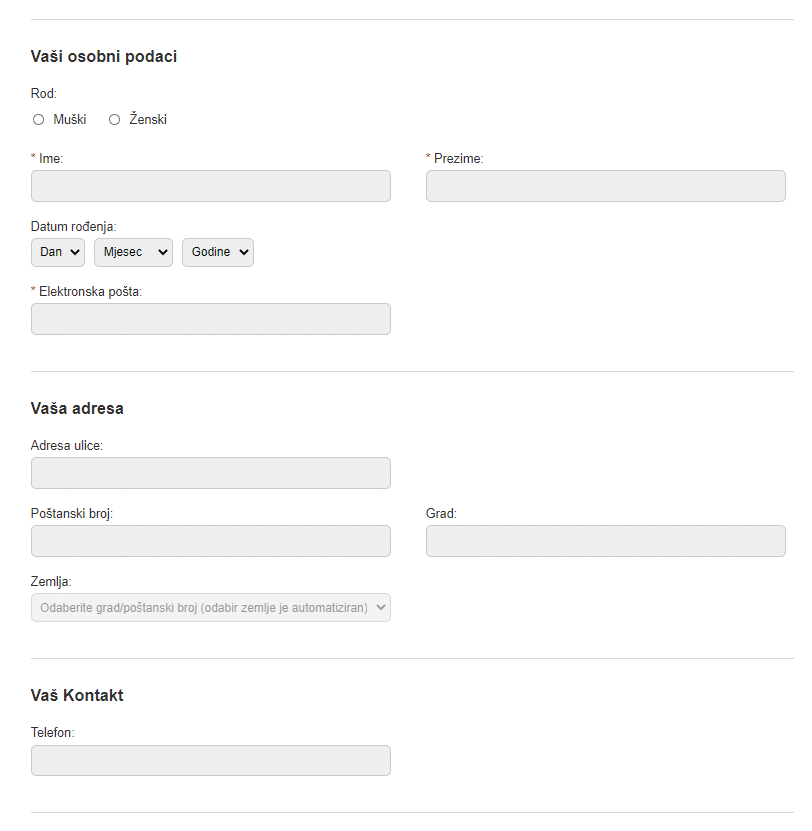Image resolution: width=812 pixels, height=831 pixels.
Task: Click the Vaš Kontakt section heading
Action: [x=78, y=695]
